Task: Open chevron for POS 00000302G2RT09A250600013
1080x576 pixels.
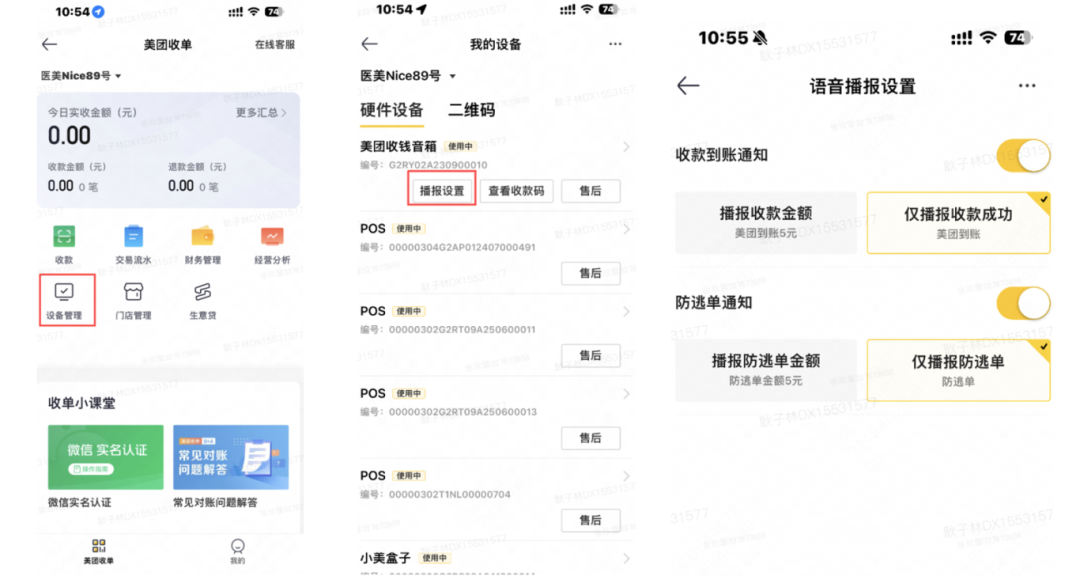Action: (626, 393)
